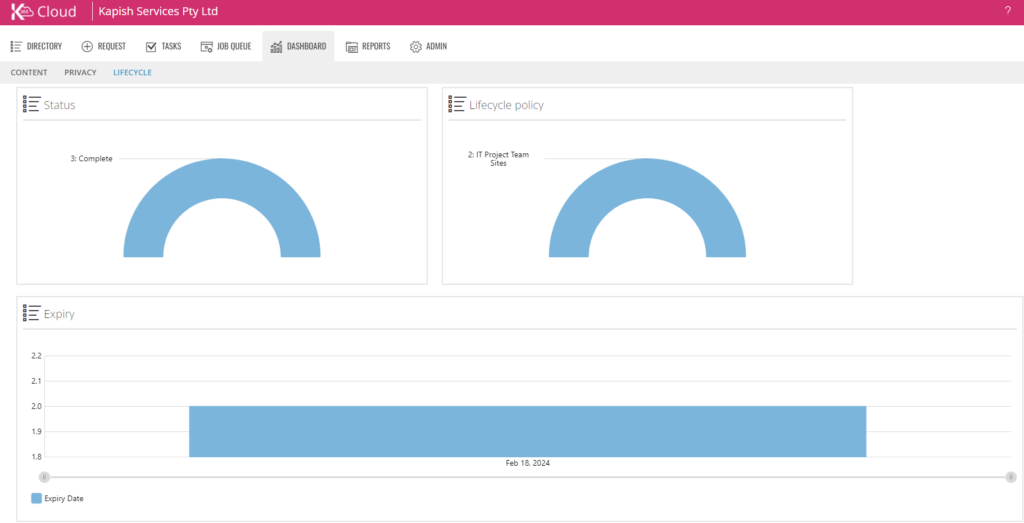The height and width of the screenshot is (523, 1024).
Task: Click the 1.8 axis value
Action: 36,456
